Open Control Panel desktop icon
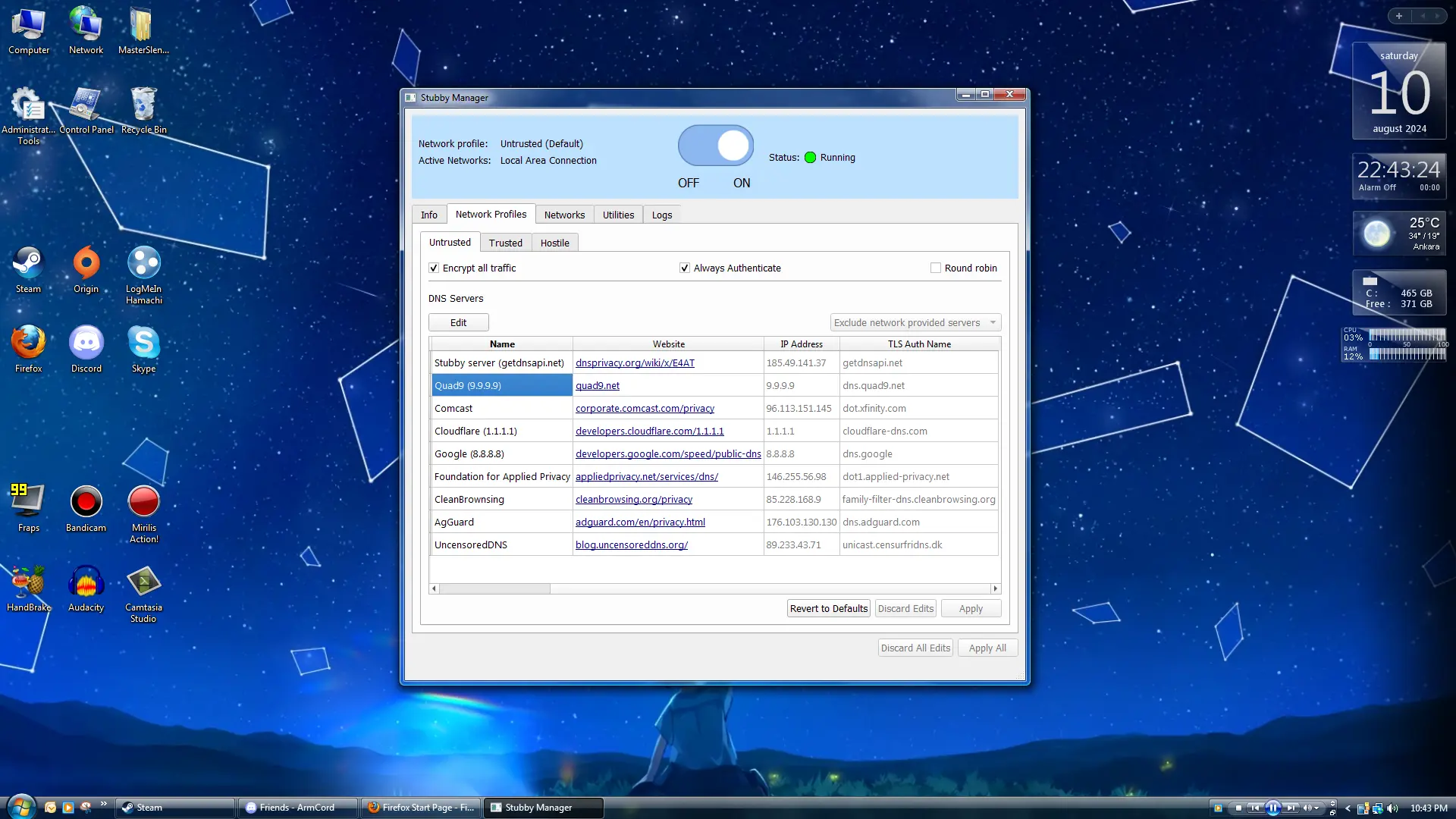 pos(86,111)
